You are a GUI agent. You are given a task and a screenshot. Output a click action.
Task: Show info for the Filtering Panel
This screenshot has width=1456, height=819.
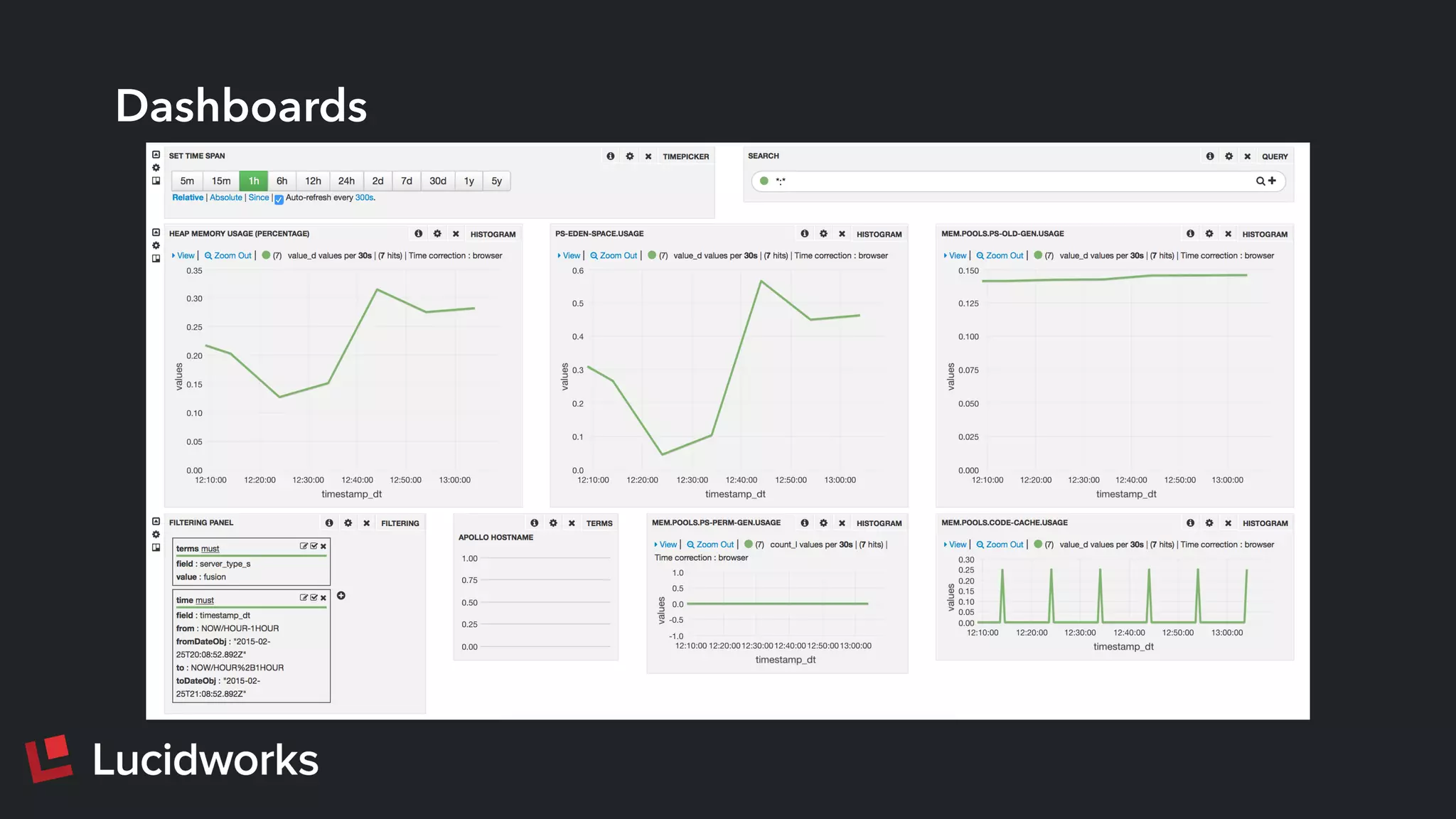[329, 523]
